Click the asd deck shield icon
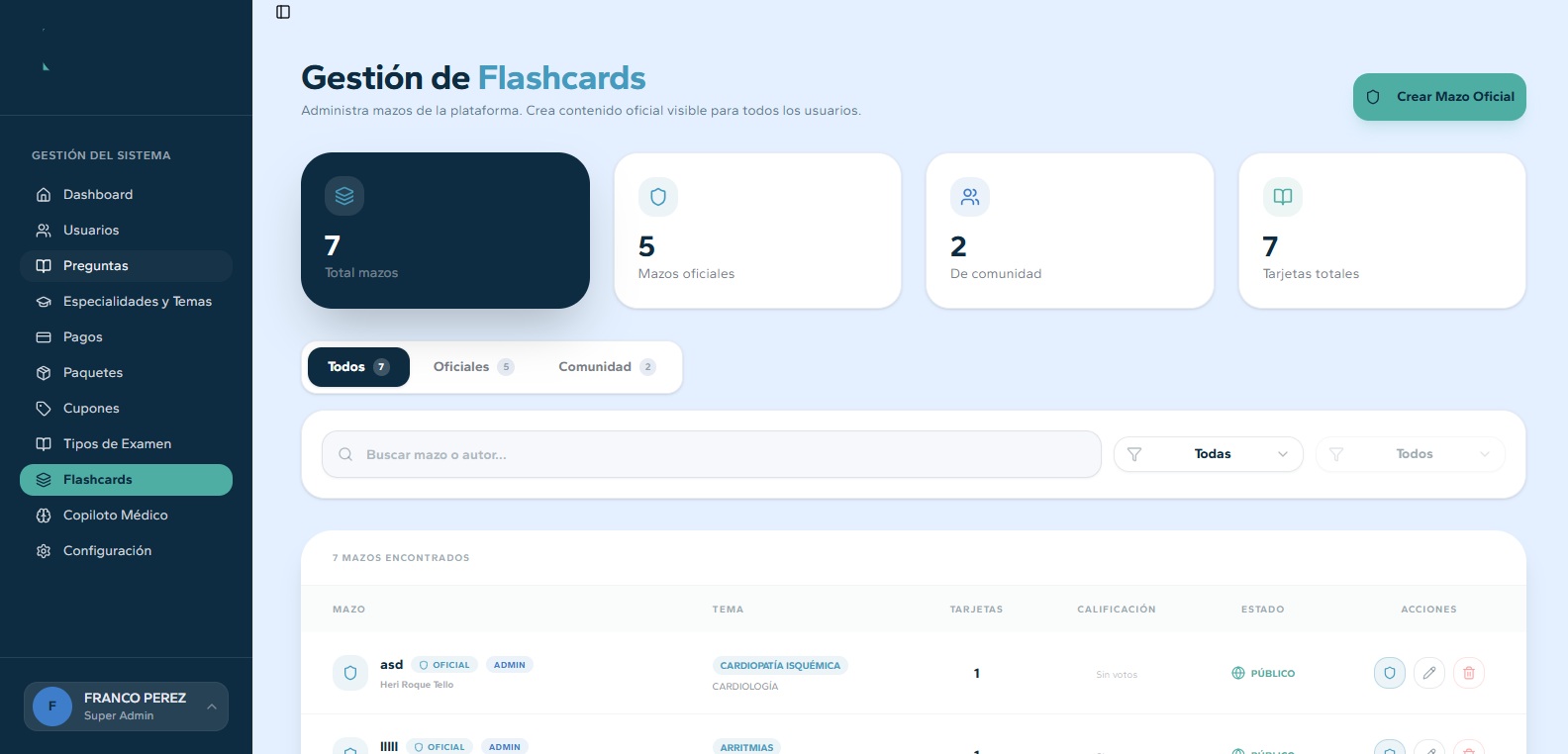Image resolution: width=1568 pixels, height=754 pixels. click(x=350, y=673)
